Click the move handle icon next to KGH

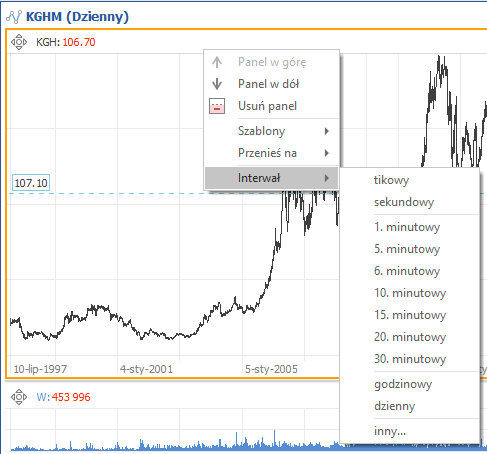point(19,42)
